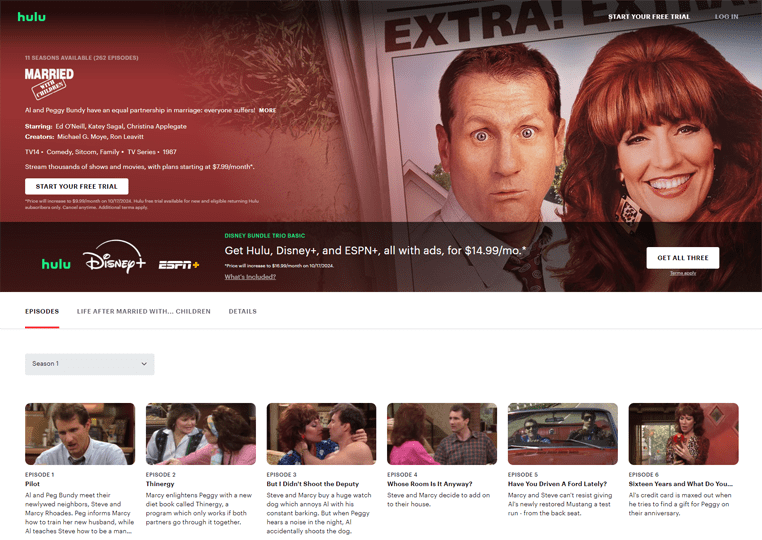
Task: Click the Hulu logo in bundle banner
Action: [x=56, y=264]
